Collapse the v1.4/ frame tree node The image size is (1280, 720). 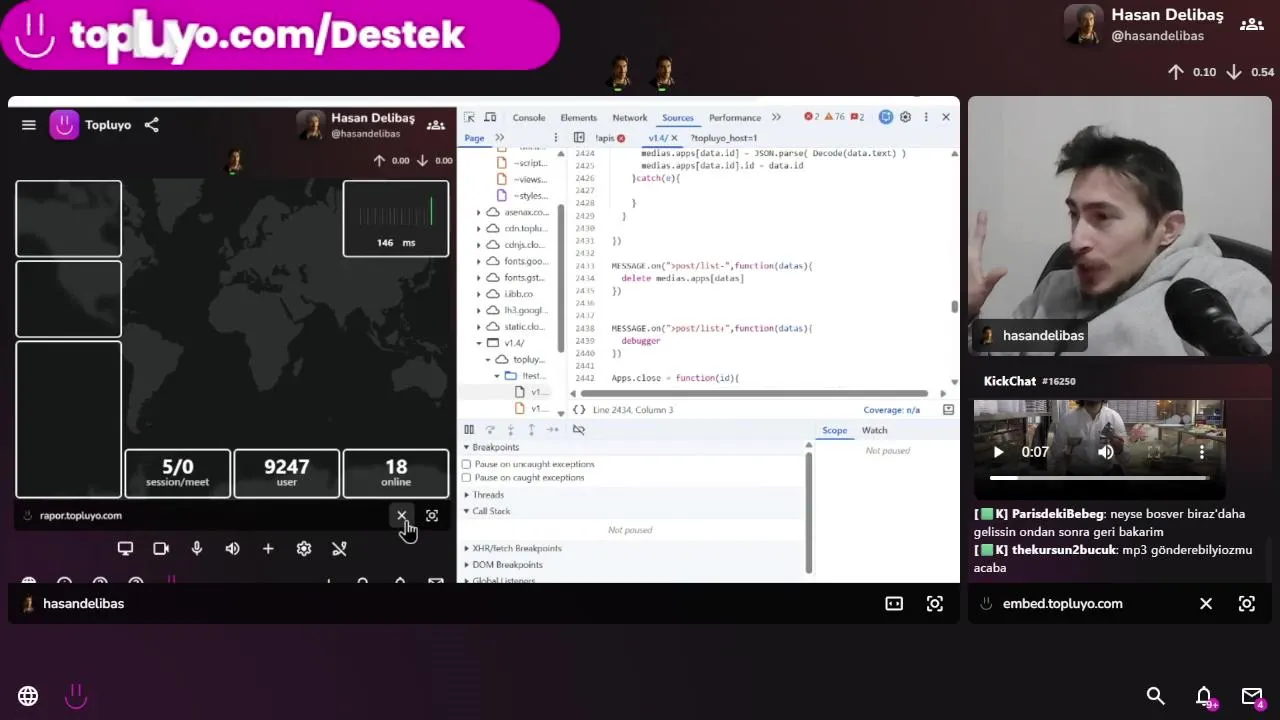[x=478, y=343]
